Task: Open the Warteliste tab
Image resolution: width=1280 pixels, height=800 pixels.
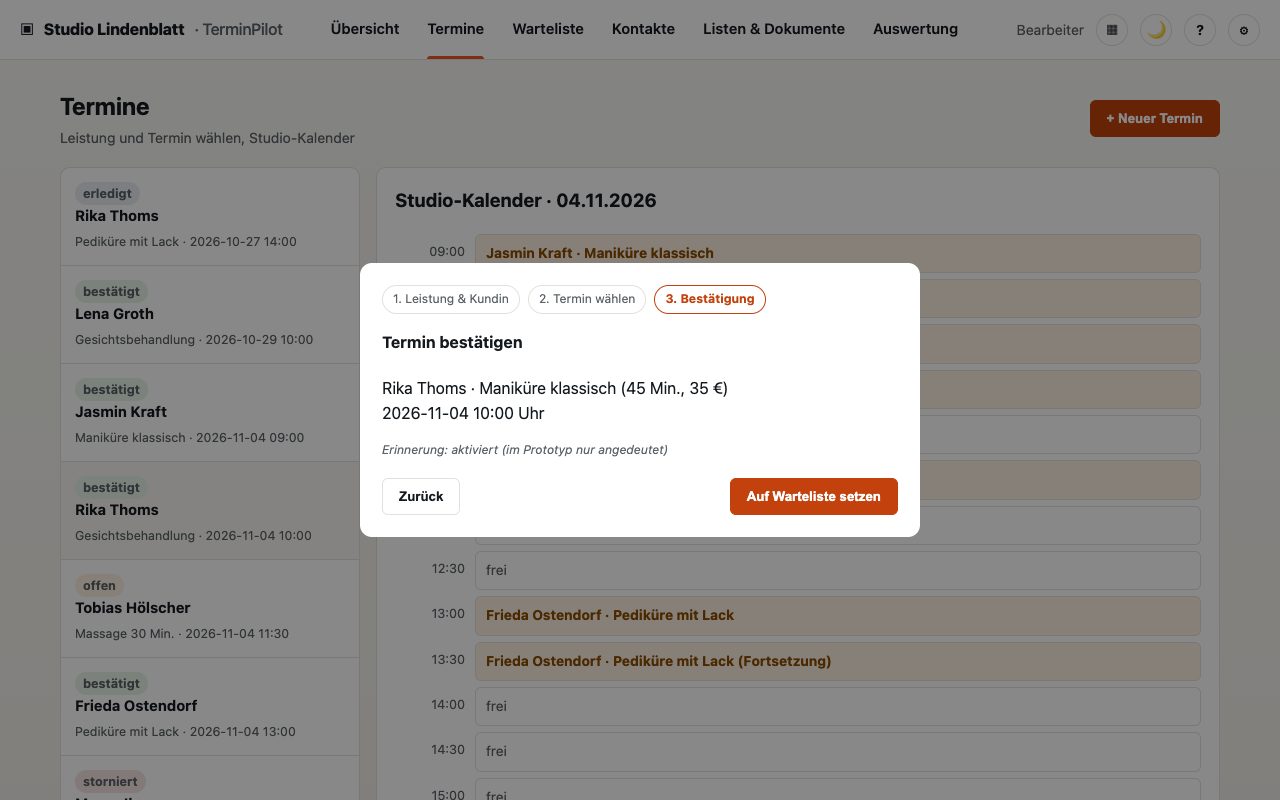Action: click(x=548, y=29)
